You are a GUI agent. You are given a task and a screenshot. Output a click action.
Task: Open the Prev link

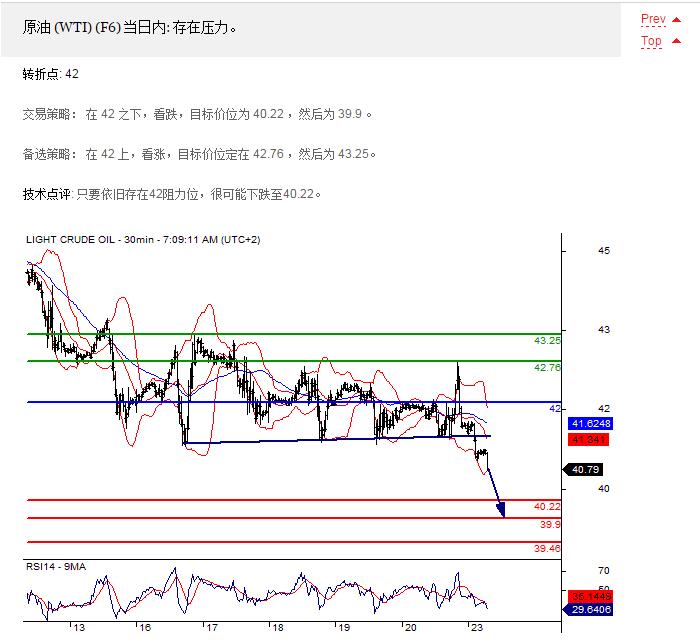[653, 19]
